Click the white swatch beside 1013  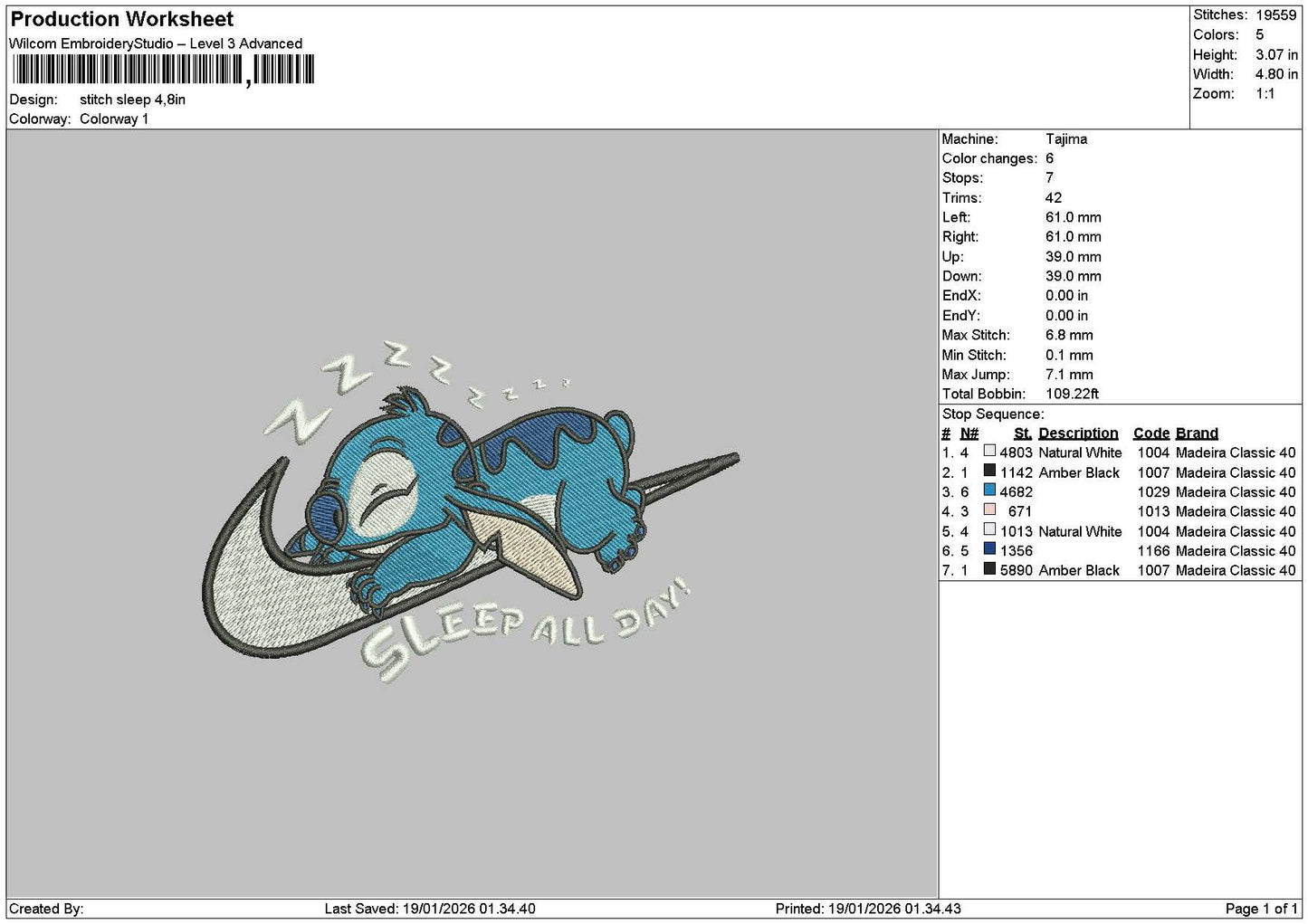tap(989, 529)
